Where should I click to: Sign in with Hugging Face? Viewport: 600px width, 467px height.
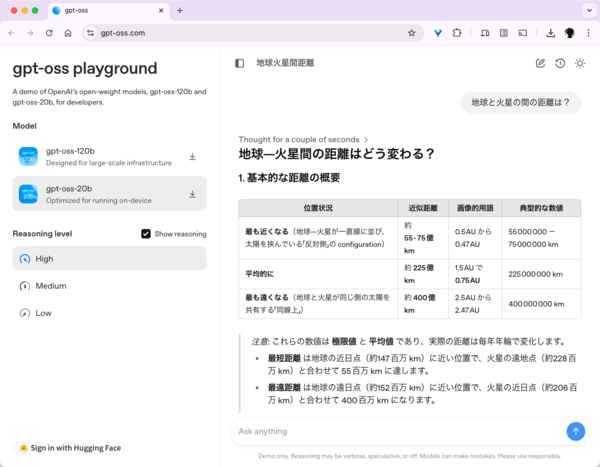pyautogui.click(x=70, y=448)
